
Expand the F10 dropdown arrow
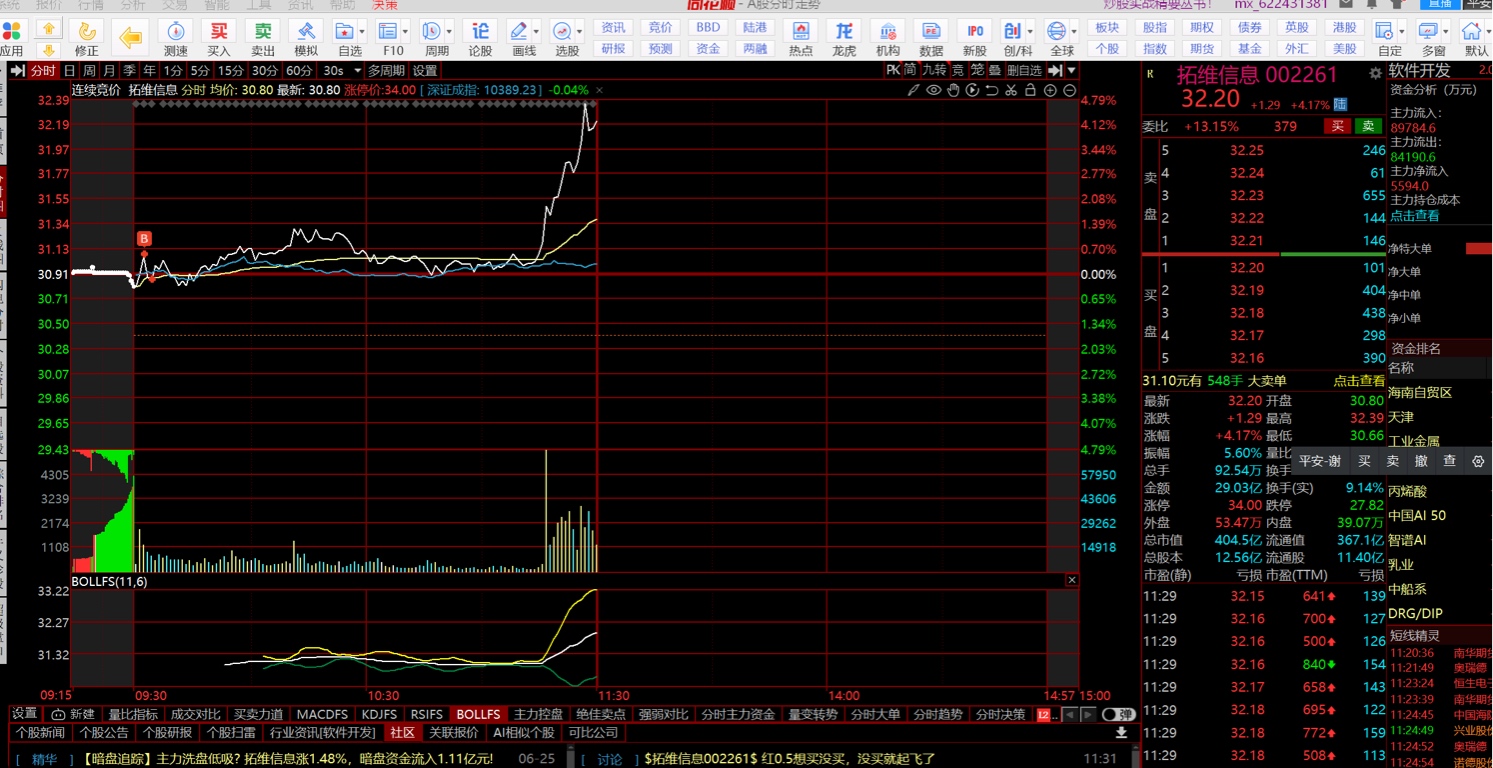pyautogui.click(x=404, y=30)
